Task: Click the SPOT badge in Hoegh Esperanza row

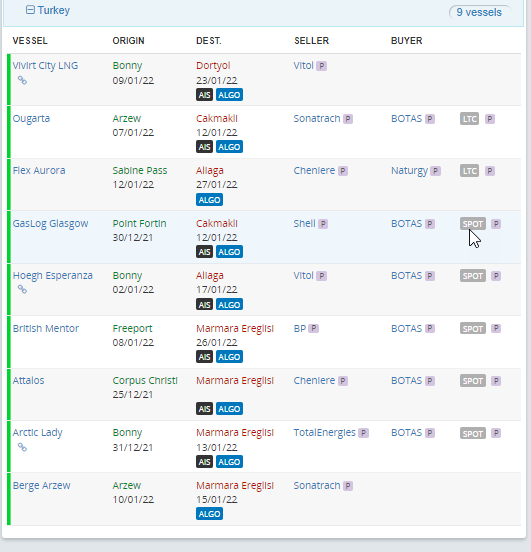Action: pos(473,276)
